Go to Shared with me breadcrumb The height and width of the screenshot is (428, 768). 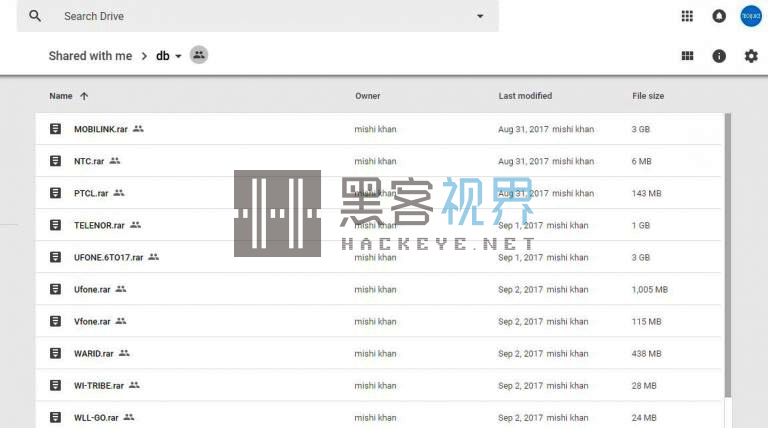pyautogui.click(x=90, y=56)
